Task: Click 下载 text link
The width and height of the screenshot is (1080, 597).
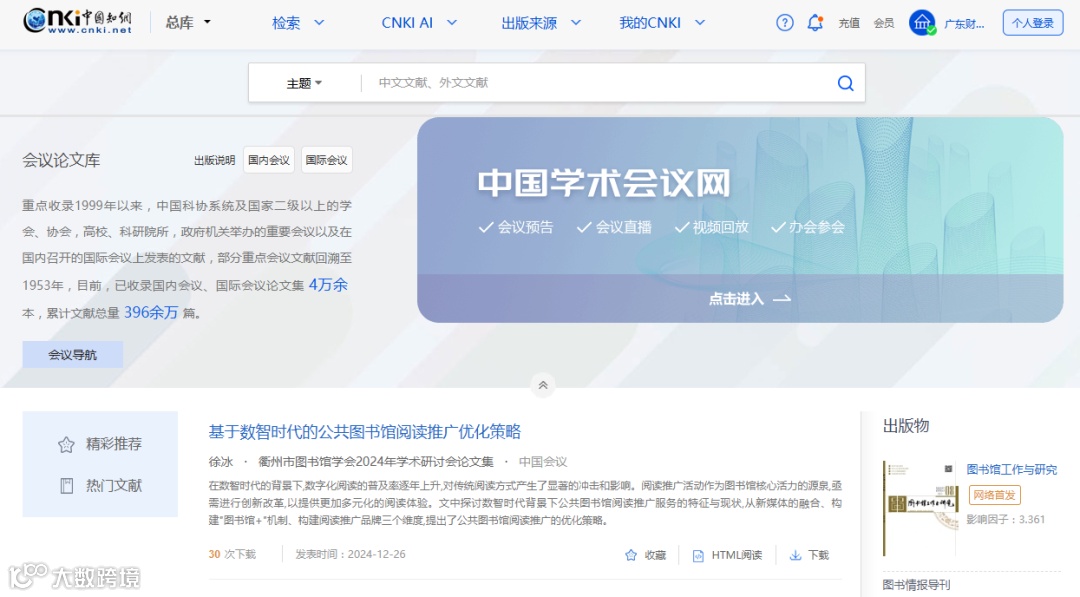Action: tap(818, 555)
